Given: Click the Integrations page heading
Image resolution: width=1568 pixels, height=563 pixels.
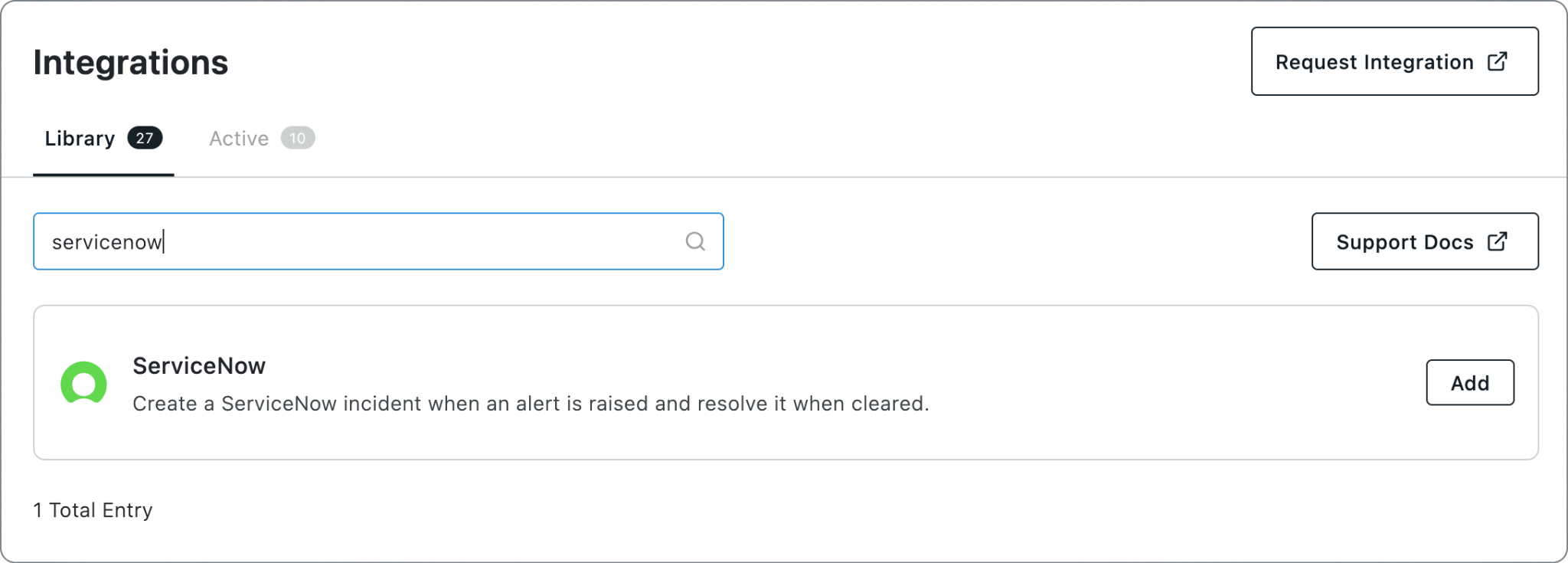Looking at the screenshot, I should point(131,62).
